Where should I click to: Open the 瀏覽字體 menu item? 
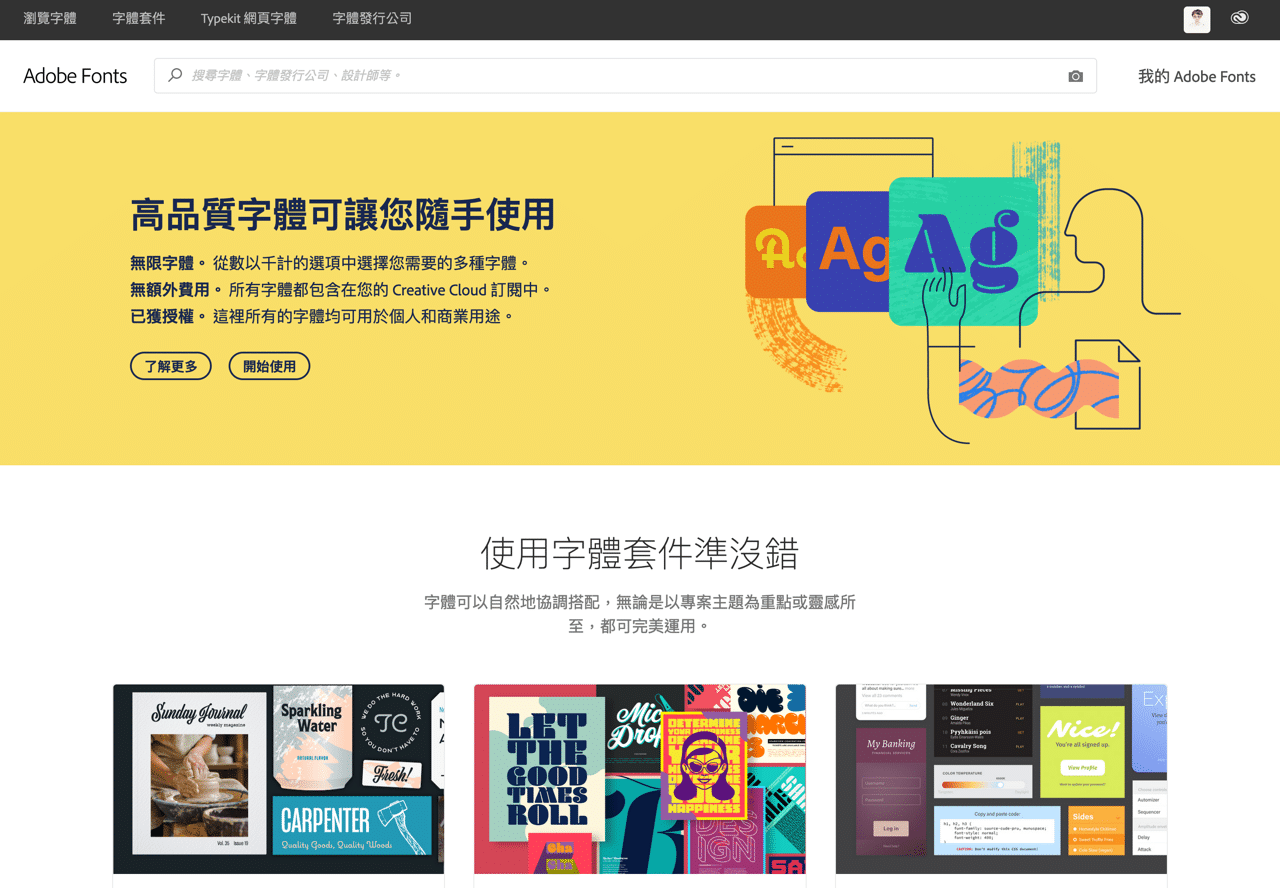[x=50, y=18]
